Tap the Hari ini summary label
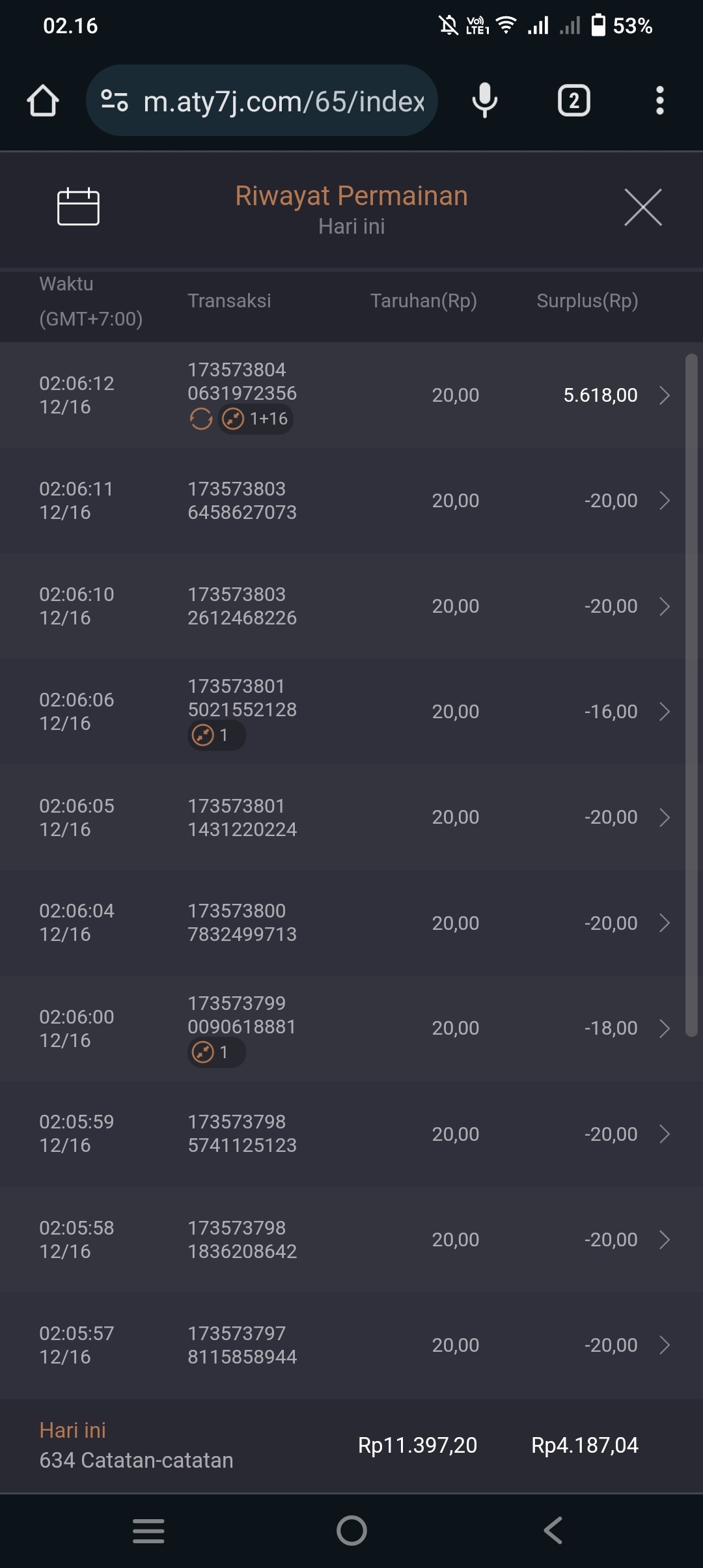Viewport: 703px width, 1568px height. tap(72, 1430)
